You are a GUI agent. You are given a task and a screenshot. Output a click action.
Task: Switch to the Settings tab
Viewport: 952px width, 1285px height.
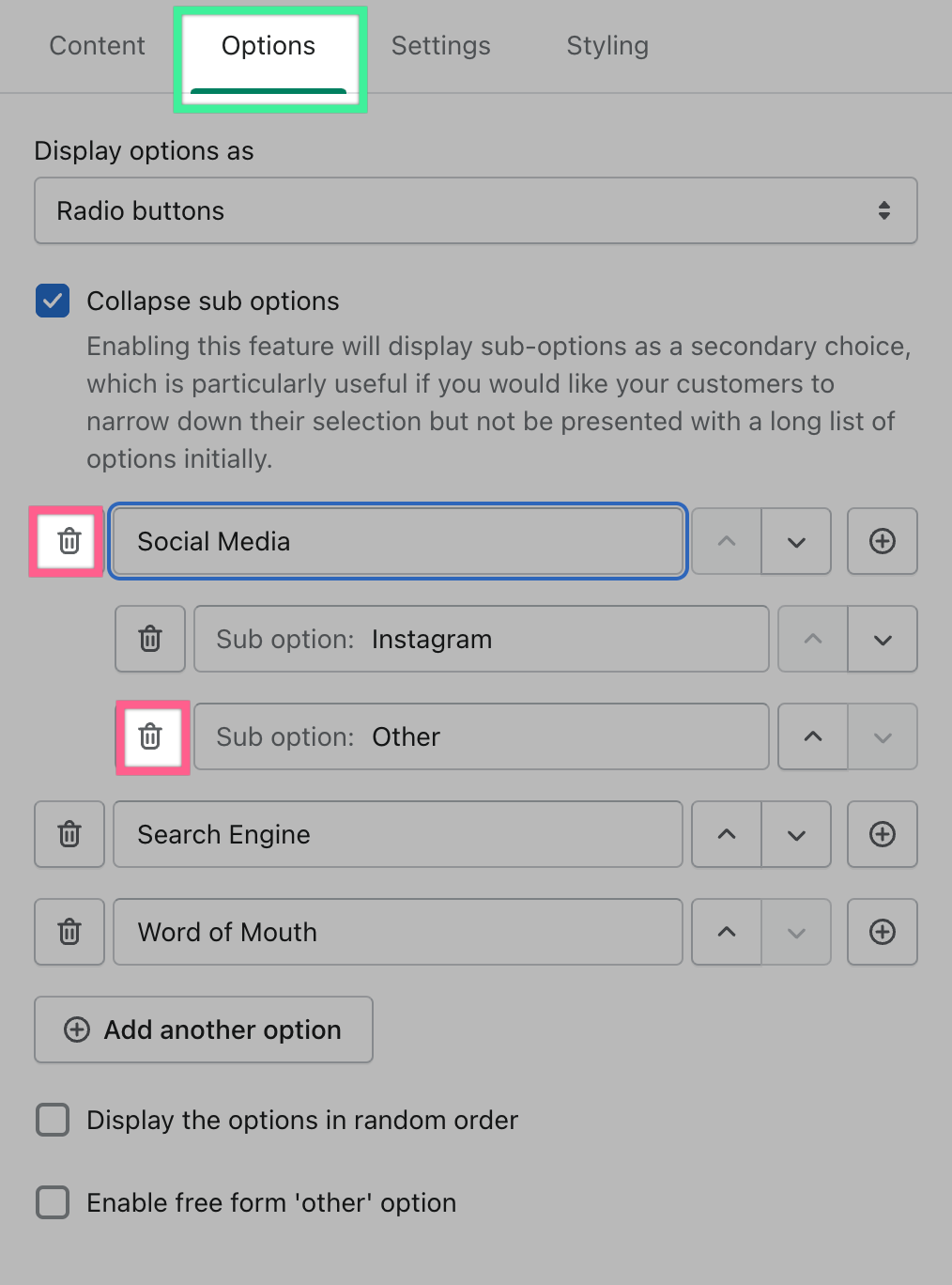[x=440, y=46]
